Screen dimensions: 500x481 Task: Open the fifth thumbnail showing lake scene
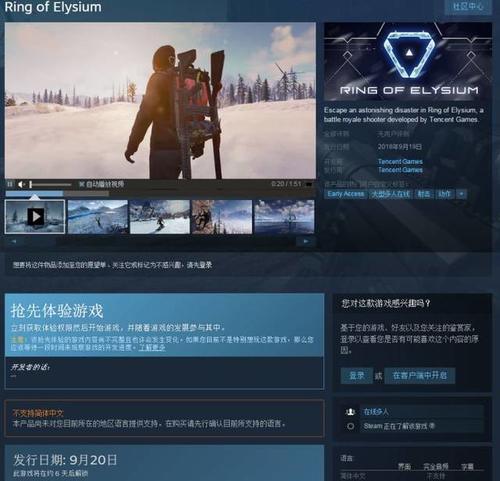coord(284,217)
